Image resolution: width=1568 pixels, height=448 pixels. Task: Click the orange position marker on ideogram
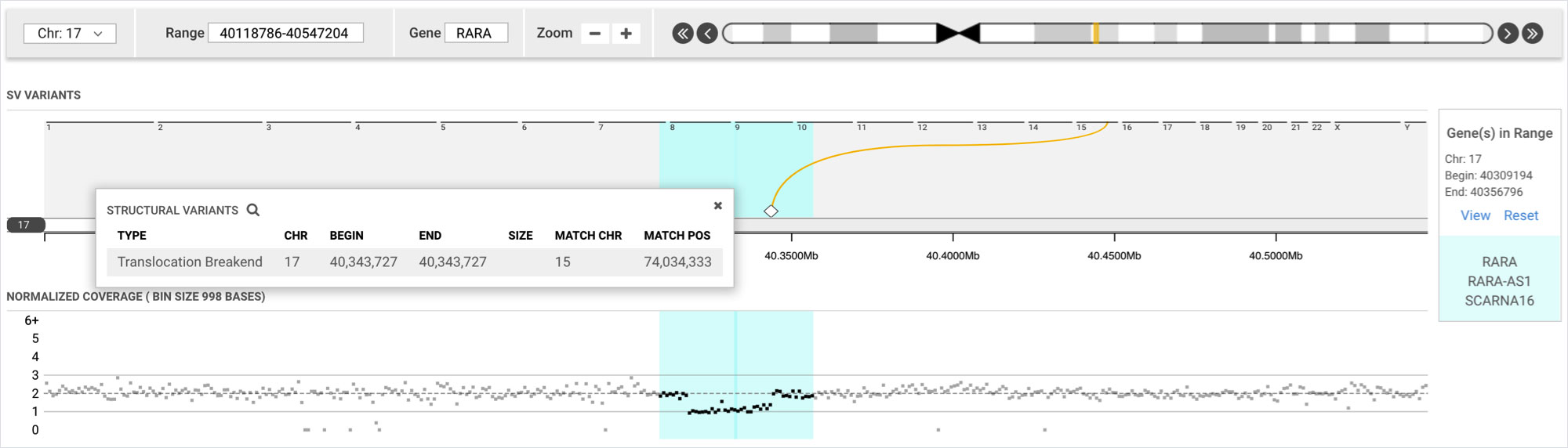[x=1095, y=34]
